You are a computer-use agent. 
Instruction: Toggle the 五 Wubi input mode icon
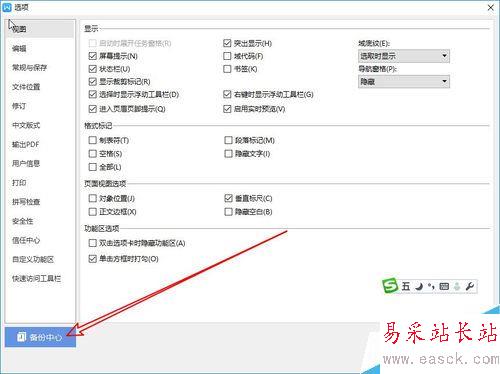pyautogui.click(x=406, y=286)
